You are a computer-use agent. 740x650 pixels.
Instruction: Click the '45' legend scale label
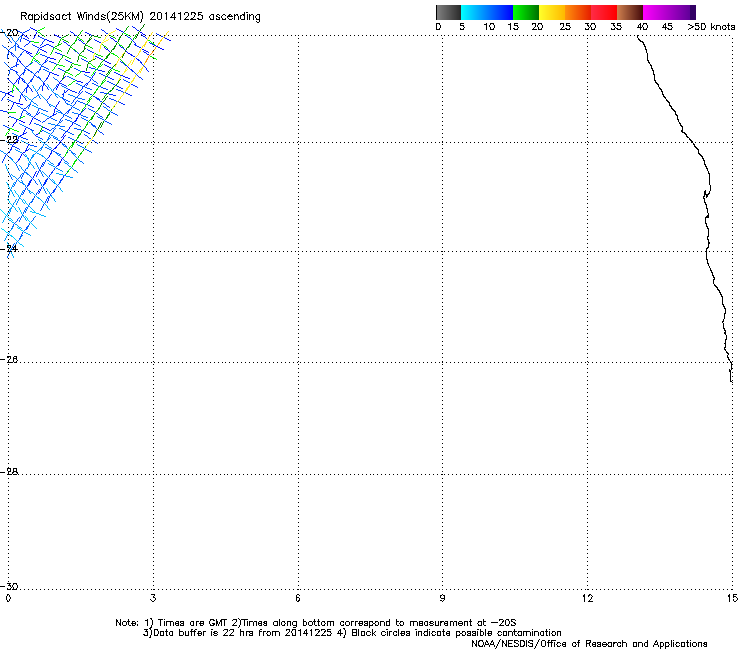tap(667, 27)
